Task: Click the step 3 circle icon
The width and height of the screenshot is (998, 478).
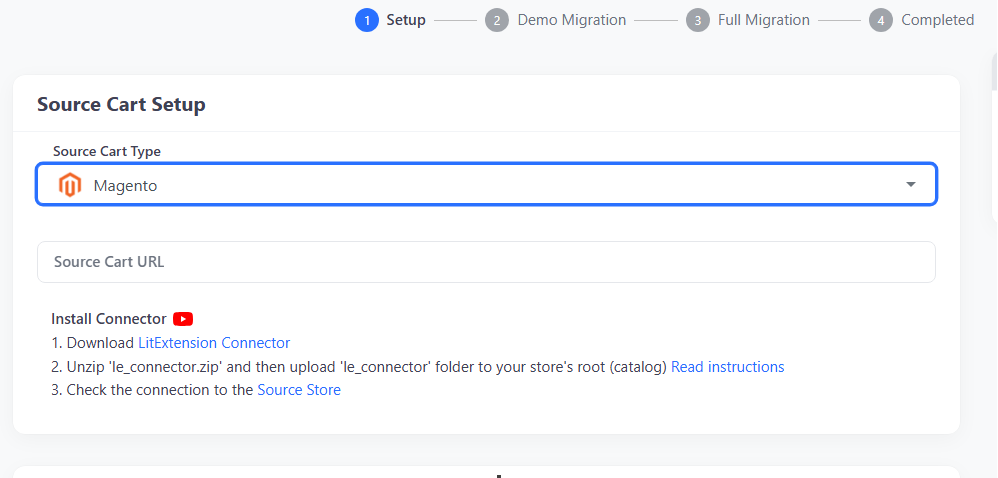Action: pos(698,20)
